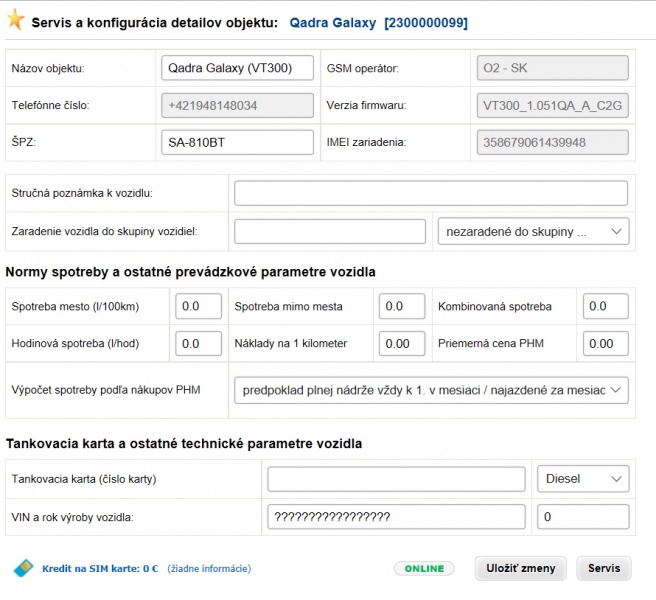
Task: Focus the 'Náklady na 1 kilometer' field
Action: pos(402,344)
